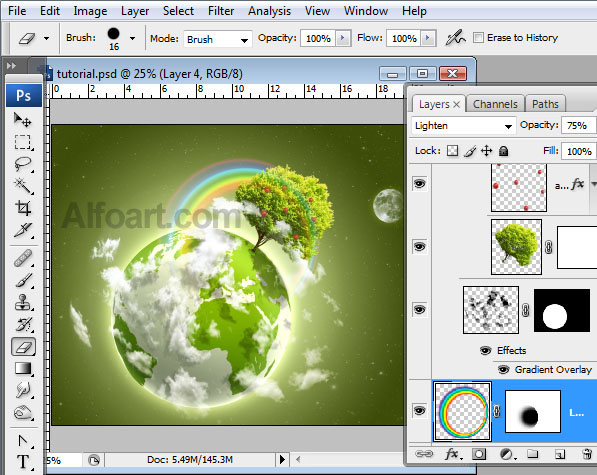Image resolution: width=597 pixels, height=475 pixels.
Task: Open the Brush preset picker arrow
Action: (132, 38)
